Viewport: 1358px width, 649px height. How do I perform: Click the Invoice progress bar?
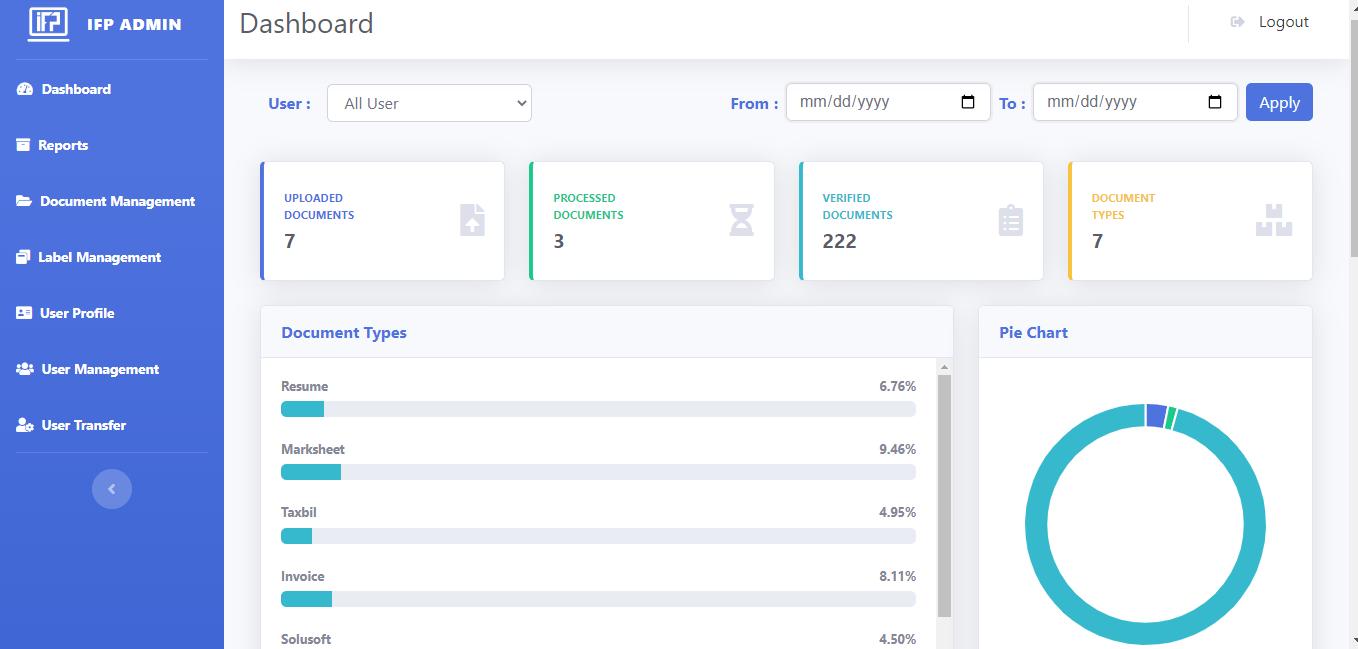(x=598, y=599)
